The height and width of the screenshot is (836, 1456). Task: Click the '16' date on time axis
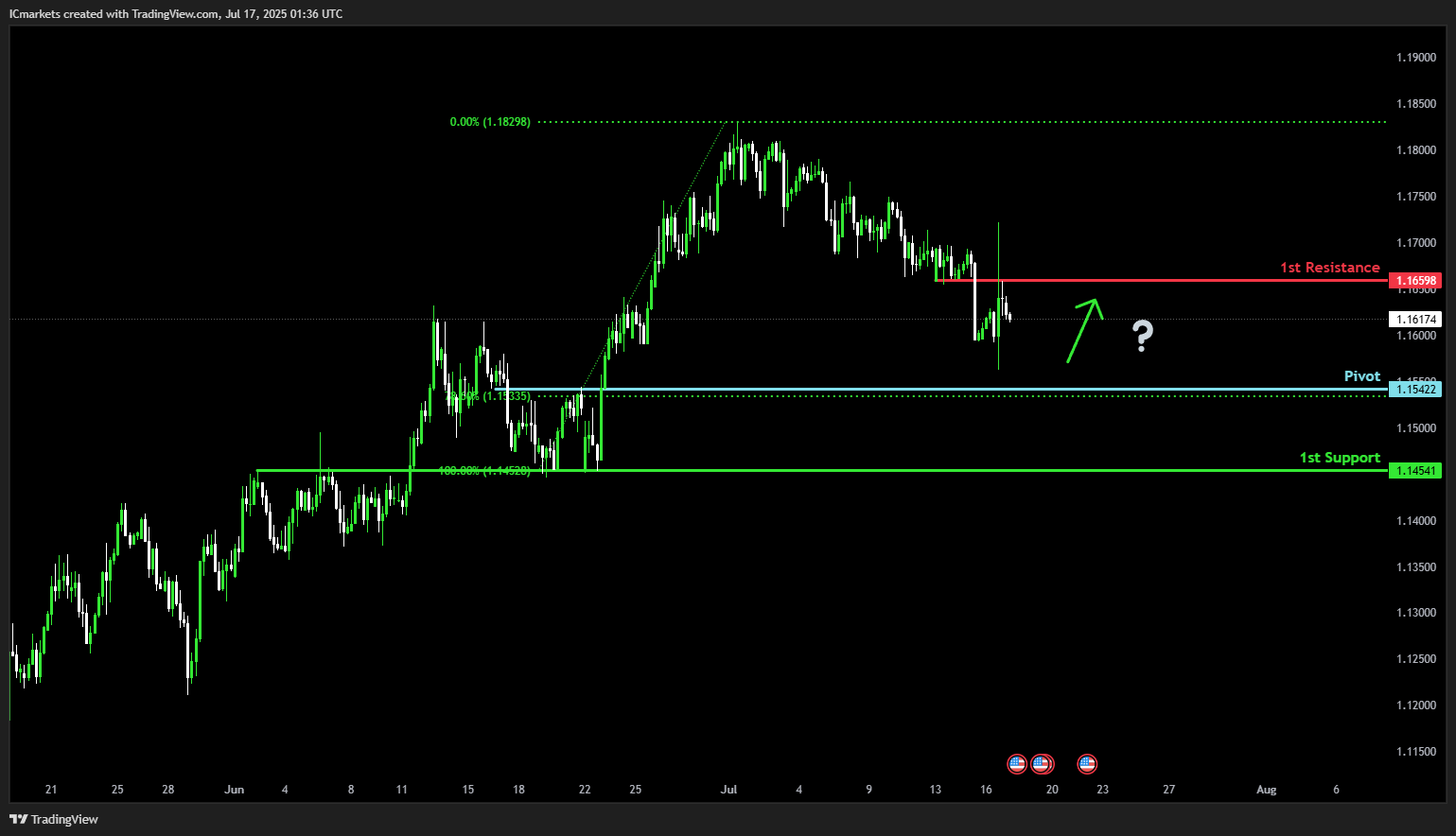[x=986, y=790]
